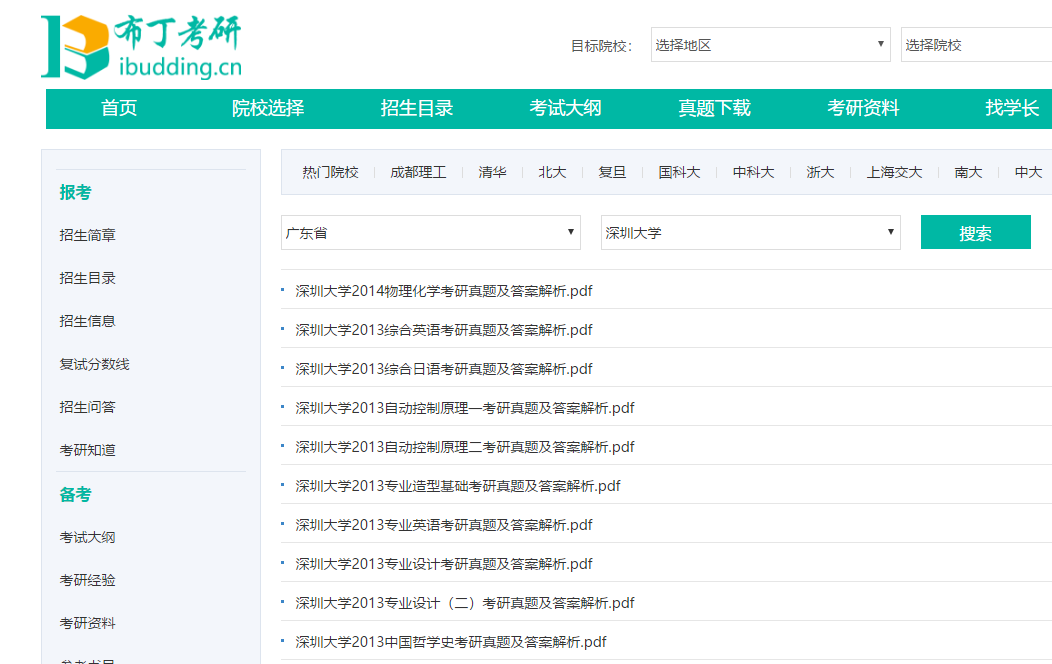Open 深圳大学2013自动控制原理一考研真题 pdf

[x=464, y=408]
